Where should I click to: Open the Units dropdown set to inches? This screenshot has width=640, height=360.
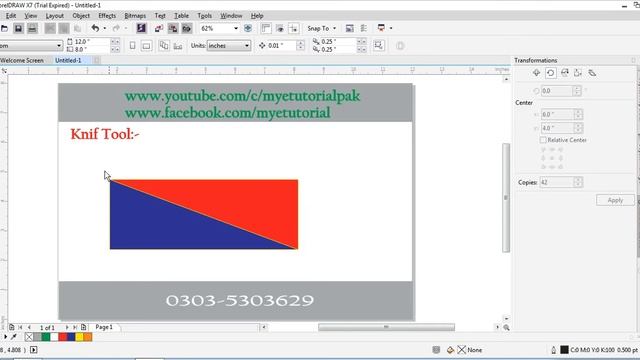(x=229, y=45)
